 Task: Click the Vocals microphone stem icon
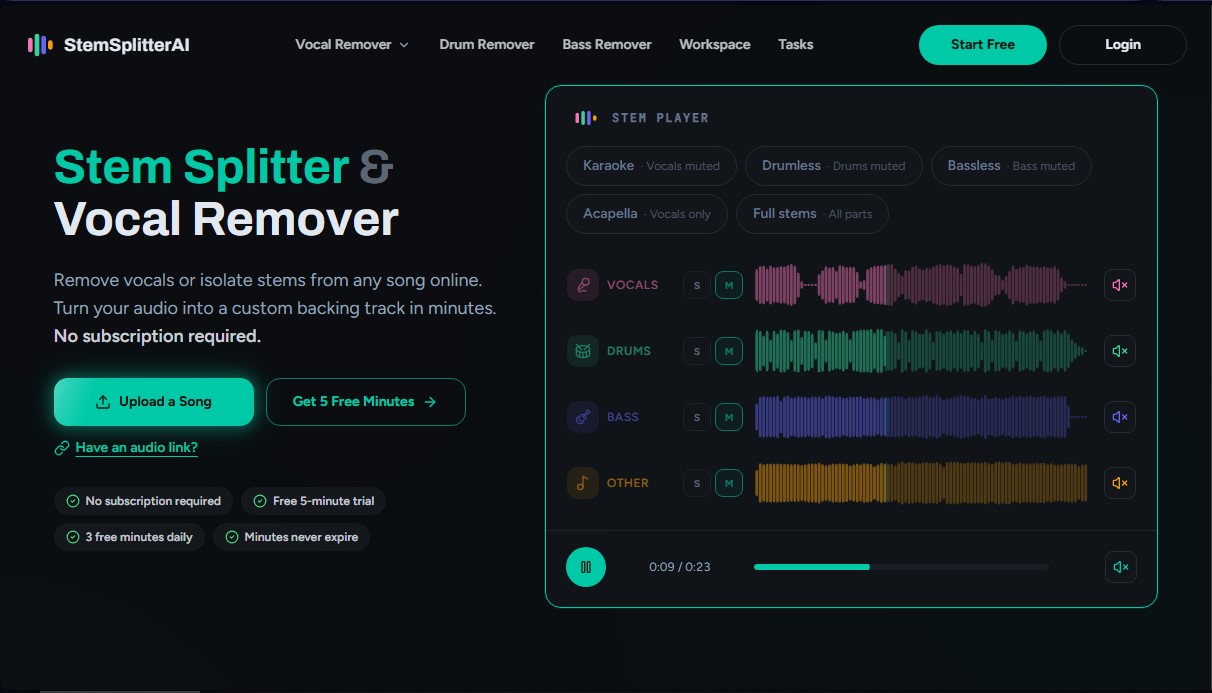click(x=582, y=285)
